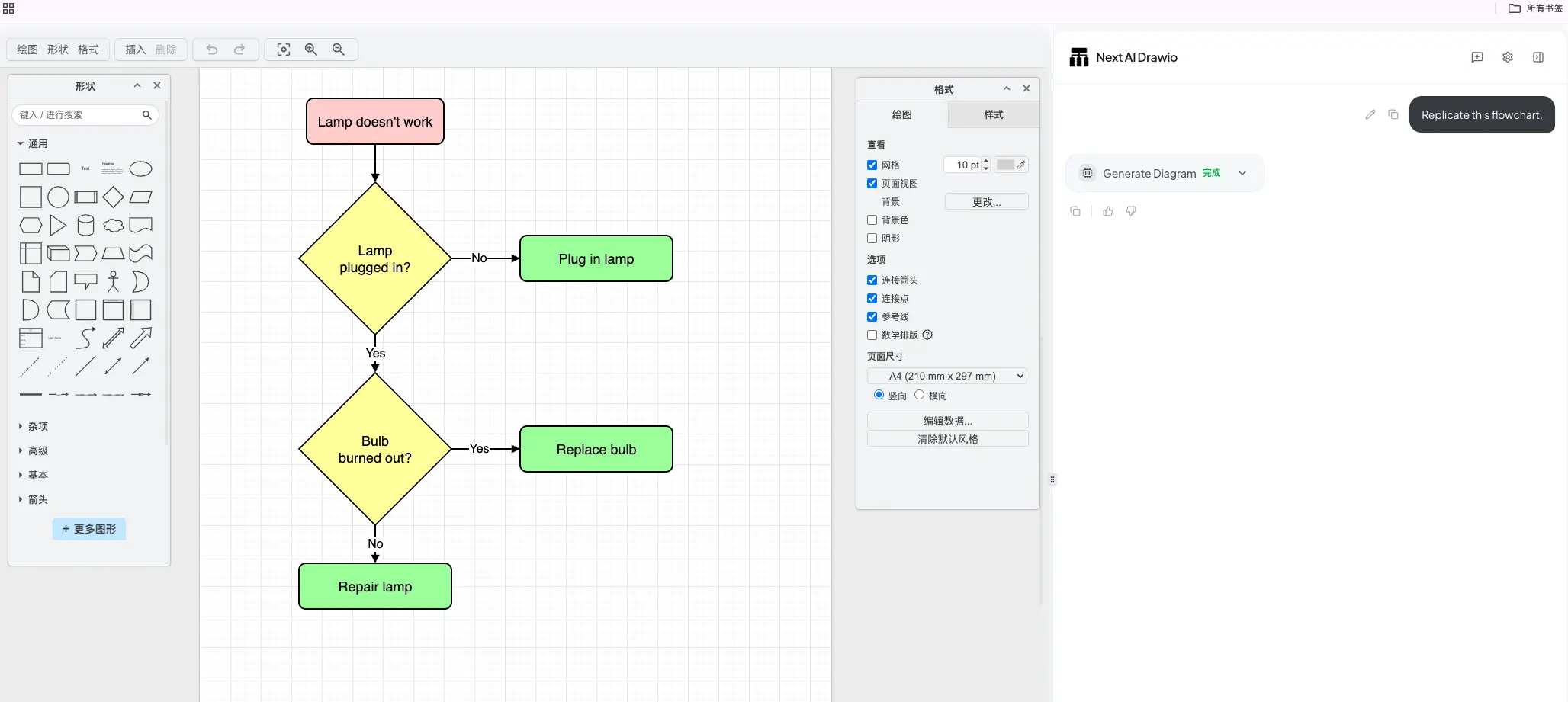Viewport: 1568px width, 702px height.
Task: Open Next AI Drawio settings gear
Action: click(x=1507, y=57)
